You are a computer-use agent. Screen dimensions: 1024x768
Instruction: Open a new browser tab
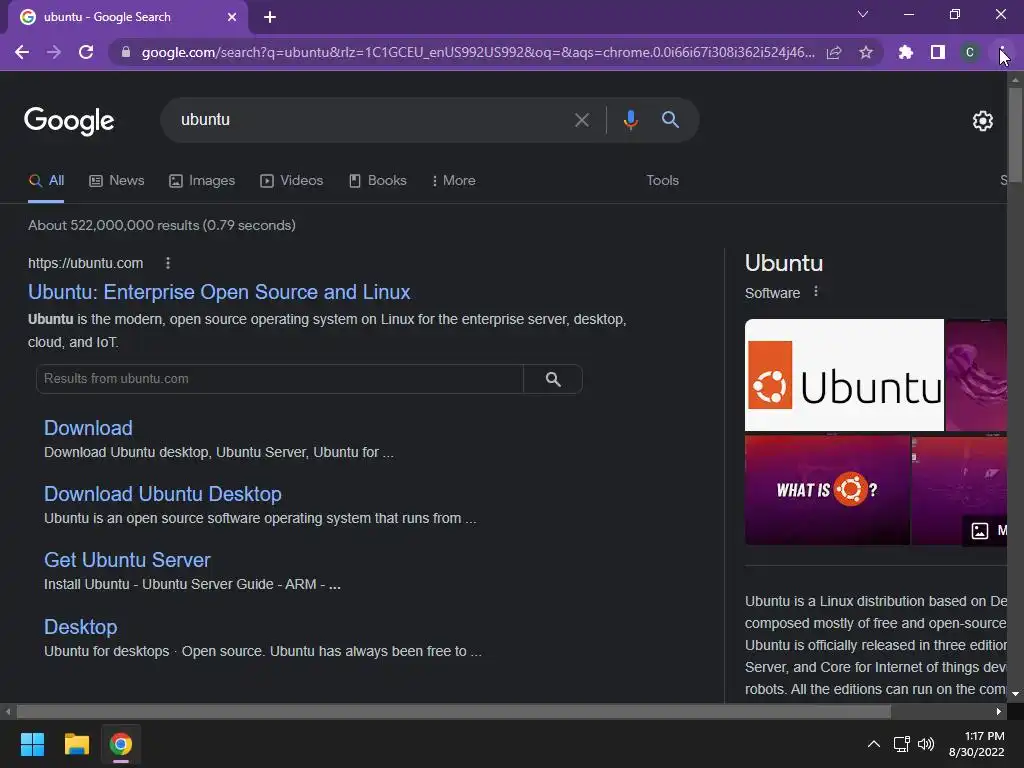270,17
